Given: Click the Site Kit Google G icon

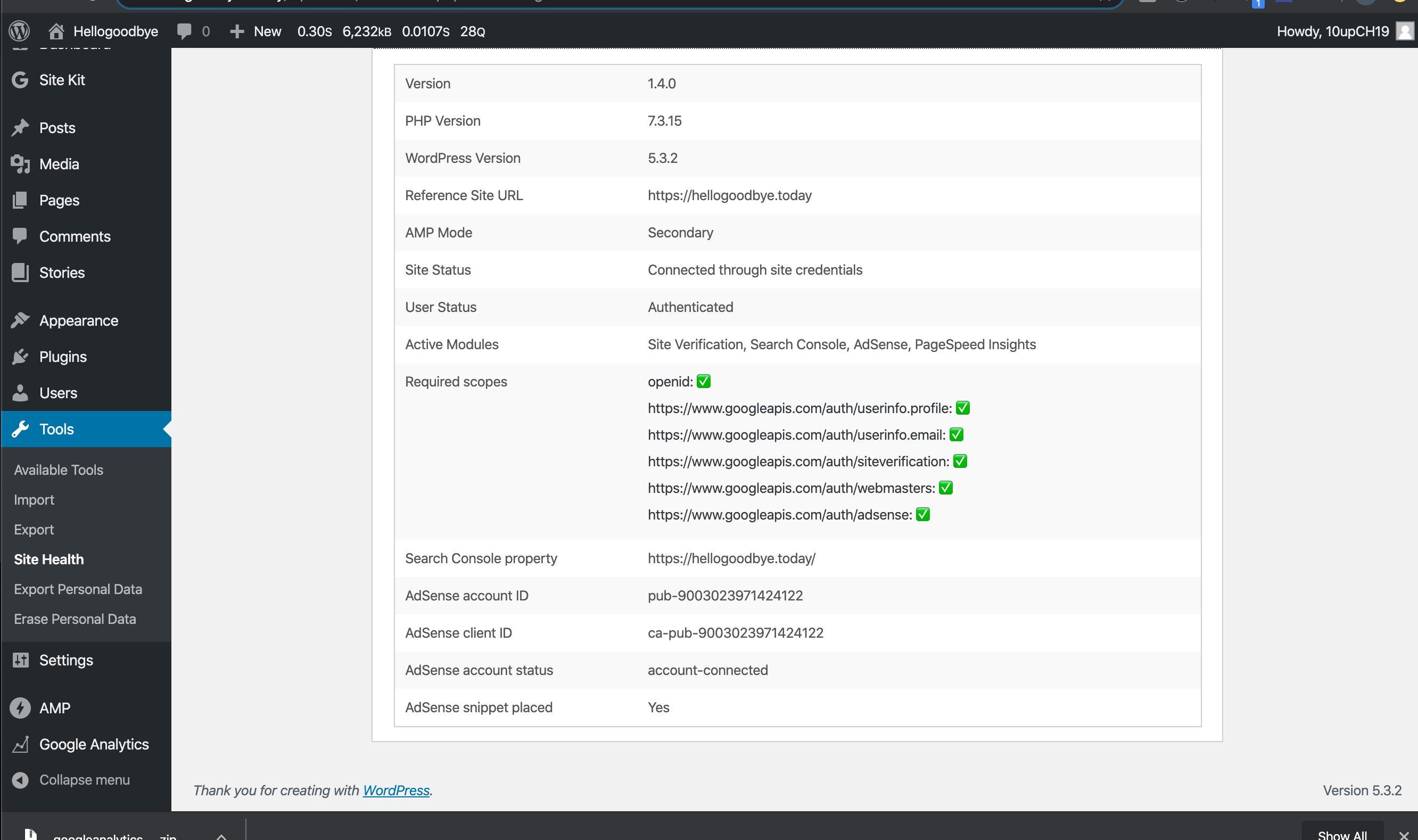Looking at the screenshot, I should [x=20, y=80].
